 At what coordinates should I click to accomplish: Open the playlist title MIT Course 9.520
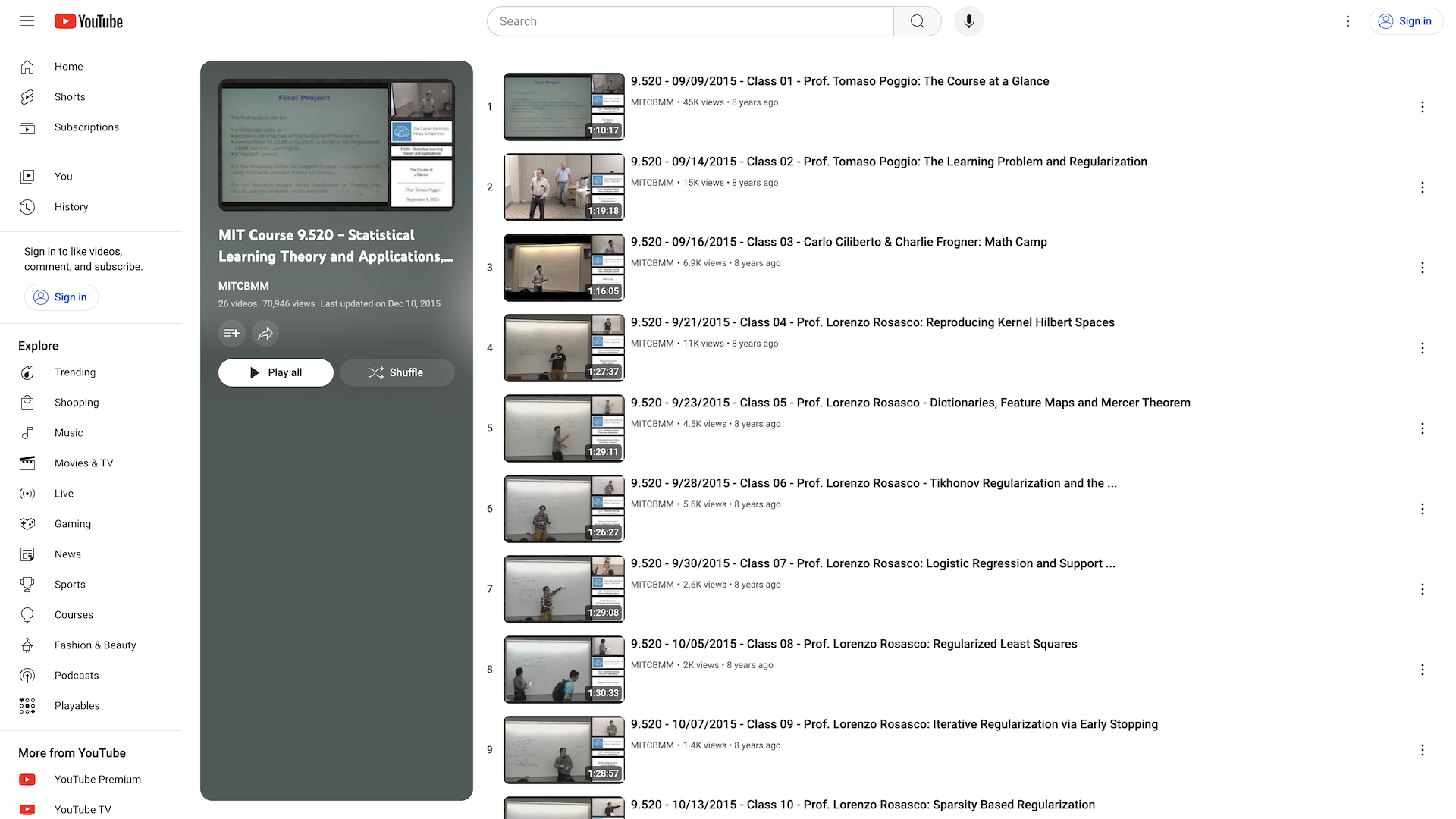336,246
